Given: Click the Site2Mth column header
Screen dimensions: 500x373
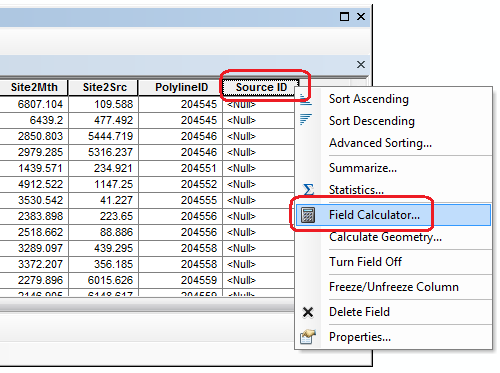Looking at the screenshot, I should pos(34,87).
